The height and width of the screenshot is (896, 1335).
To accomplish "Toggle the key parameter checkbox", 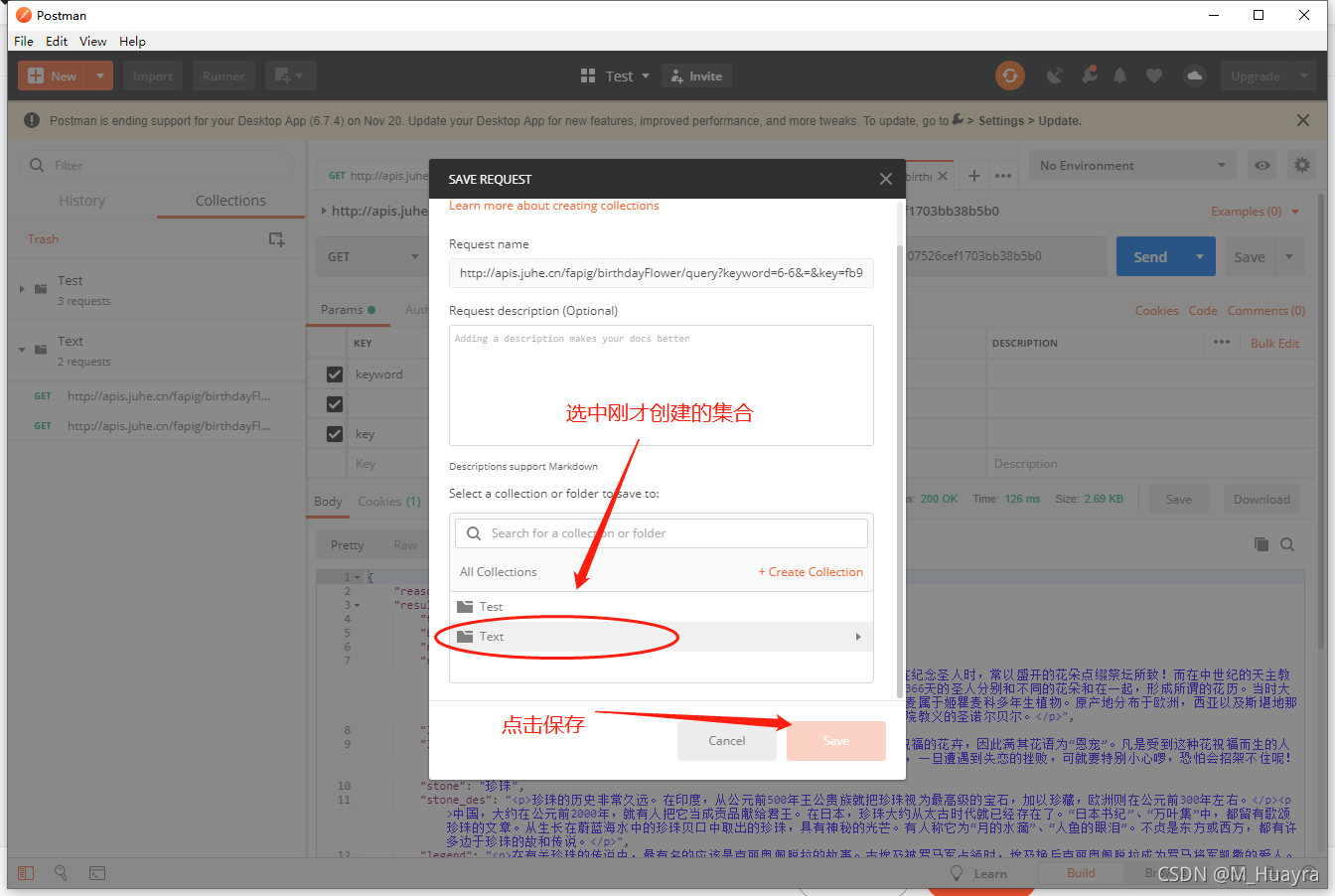I will 335,434.
